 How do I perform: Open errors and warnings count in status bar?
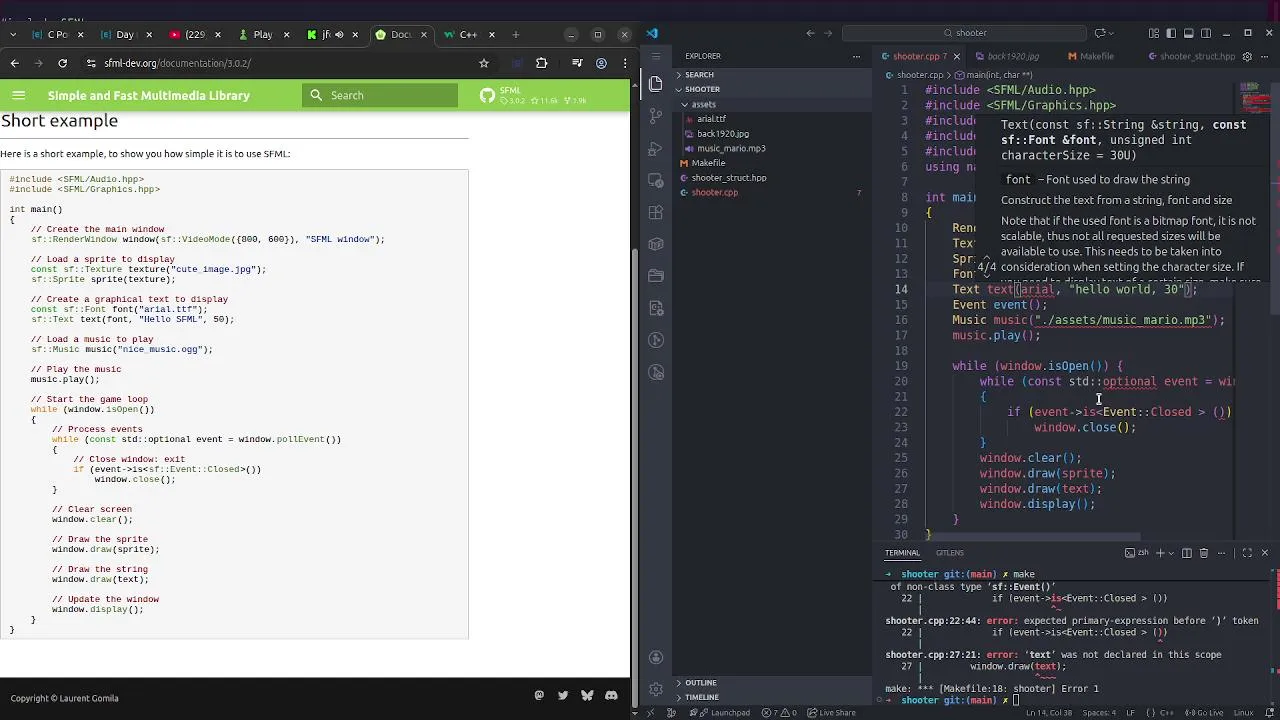tap(778, 713)
